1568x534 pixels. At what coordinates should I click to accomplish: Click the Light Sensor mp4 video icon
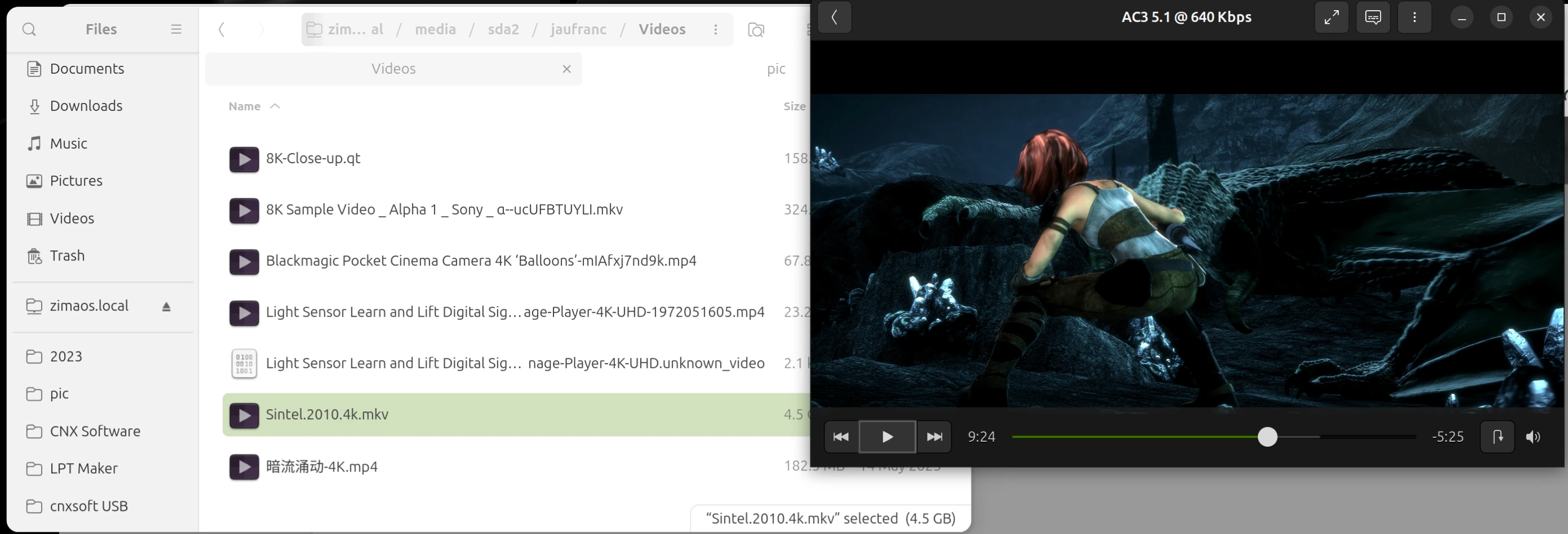tap(244, 313)
